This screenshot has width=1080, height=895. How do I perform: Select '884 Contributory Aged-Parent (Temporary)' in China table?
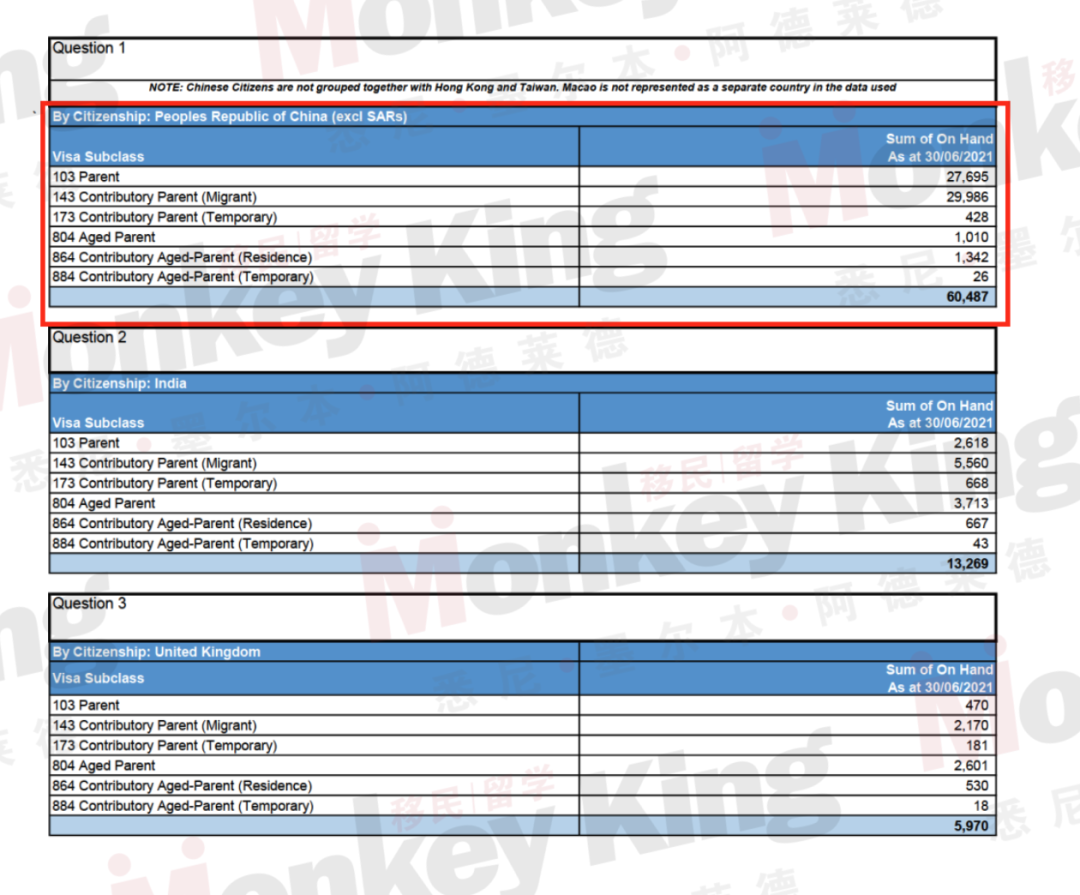[x=183, y=277]
